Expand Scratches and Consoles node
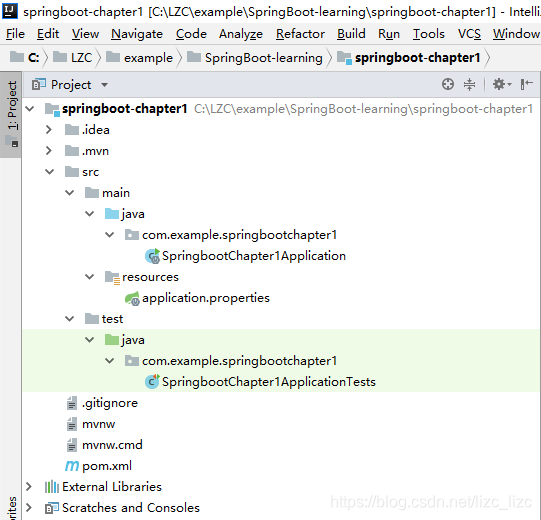Screen dimensions: 541x520 tap(29, 508)
